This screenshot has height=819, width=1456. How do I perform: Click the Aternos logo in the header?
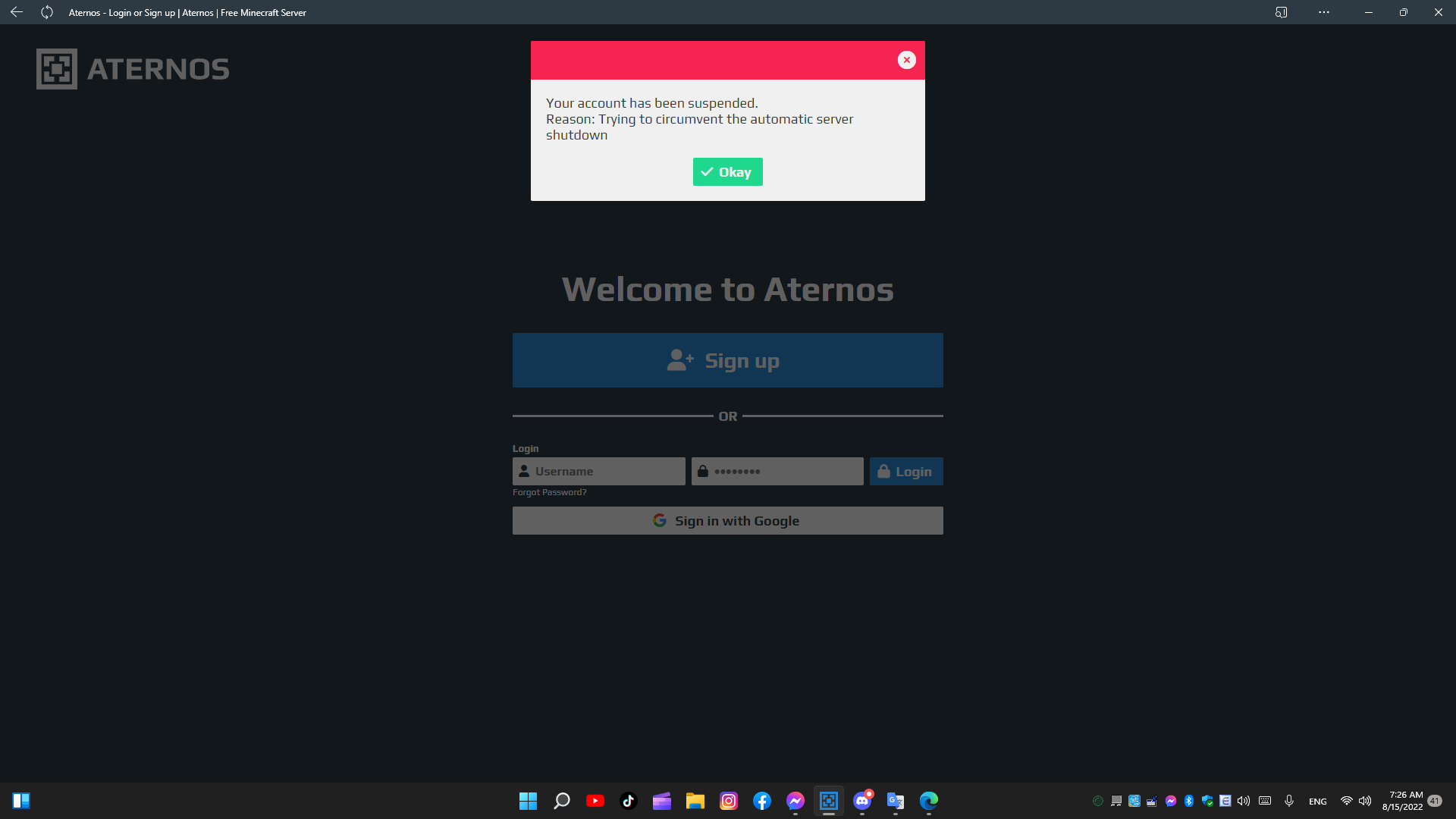(133, 69)
